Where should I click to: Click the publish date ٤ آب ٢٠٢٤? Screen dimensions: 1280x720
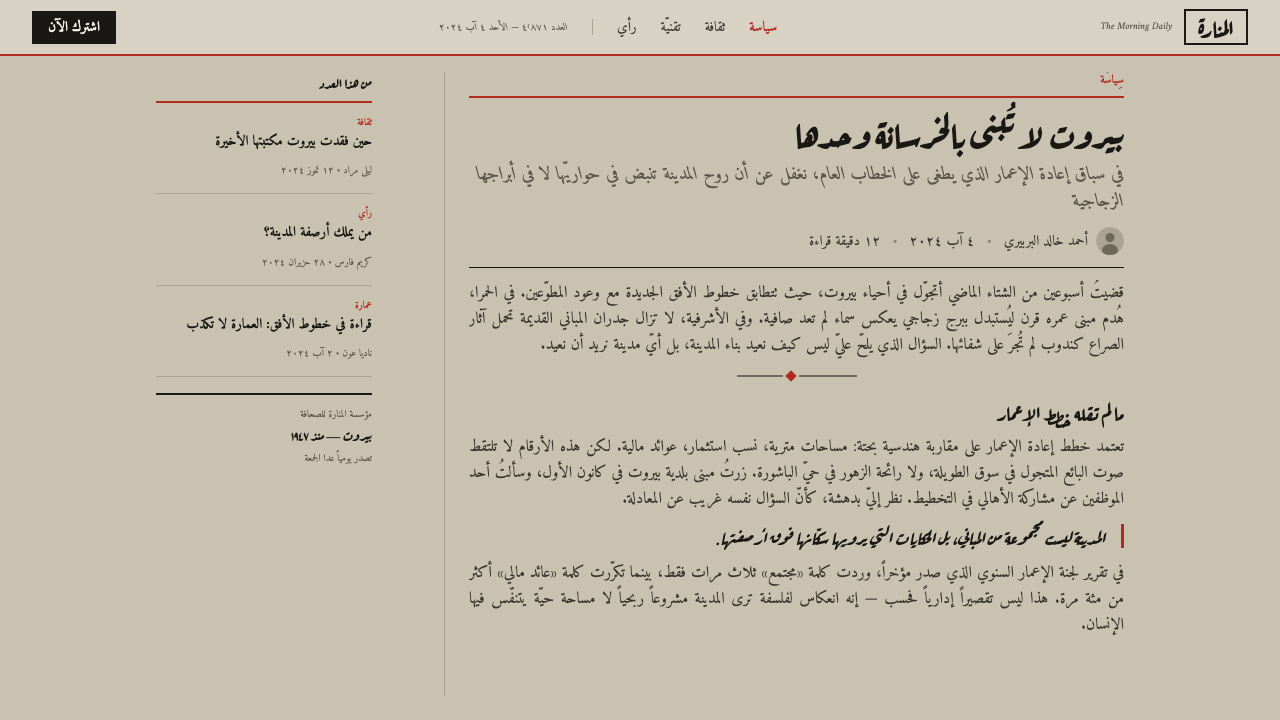tap(941, 241)
